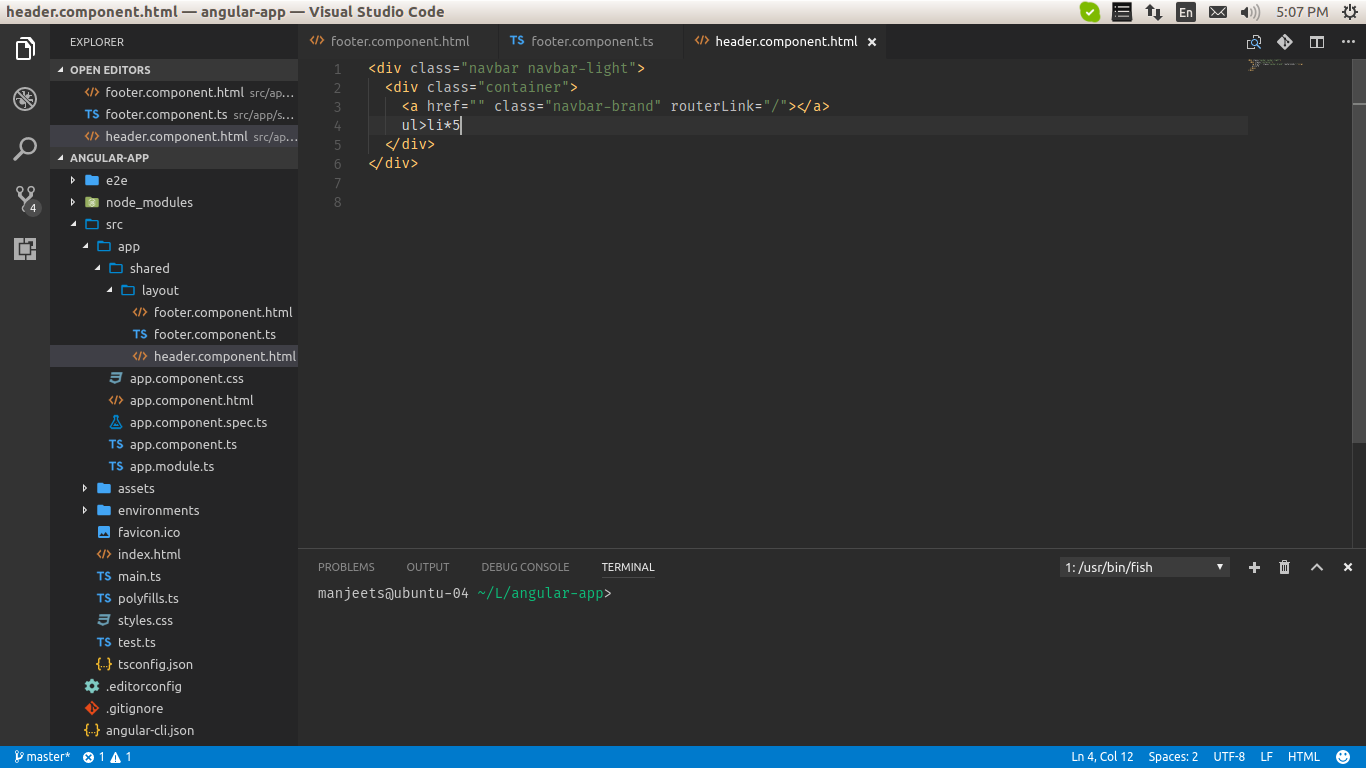This screenshot has width=1366, height=768.
Task: Change indentation via Spaces: 2
Action: [x=1173, y=757]
